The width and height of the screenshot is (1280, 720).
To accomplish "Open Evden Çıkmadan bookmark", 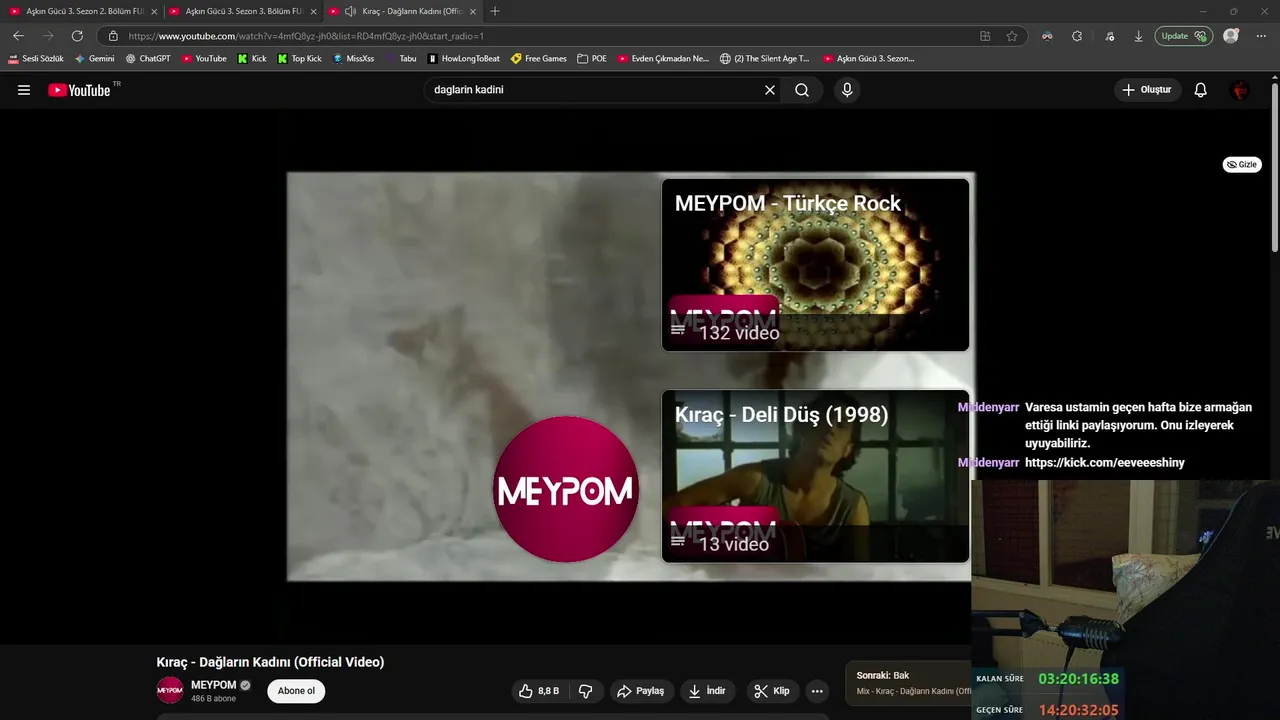I will pyautogui.click(x=663, y=59).
